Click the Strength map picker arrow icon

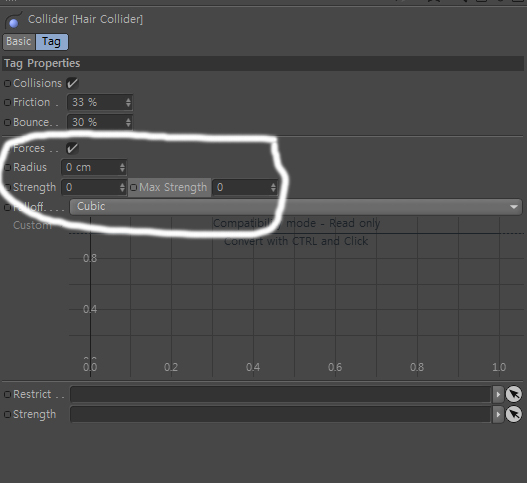514,414
